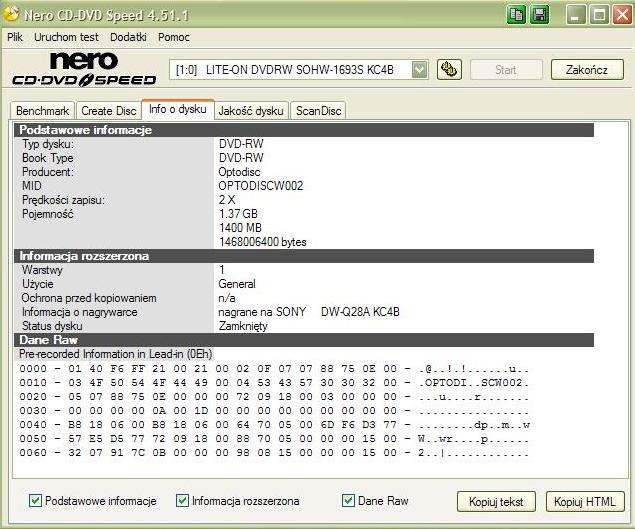635x529 pixels.
Task: Click the Nero app icon in title bar
Action: click(x=11, y=14)
